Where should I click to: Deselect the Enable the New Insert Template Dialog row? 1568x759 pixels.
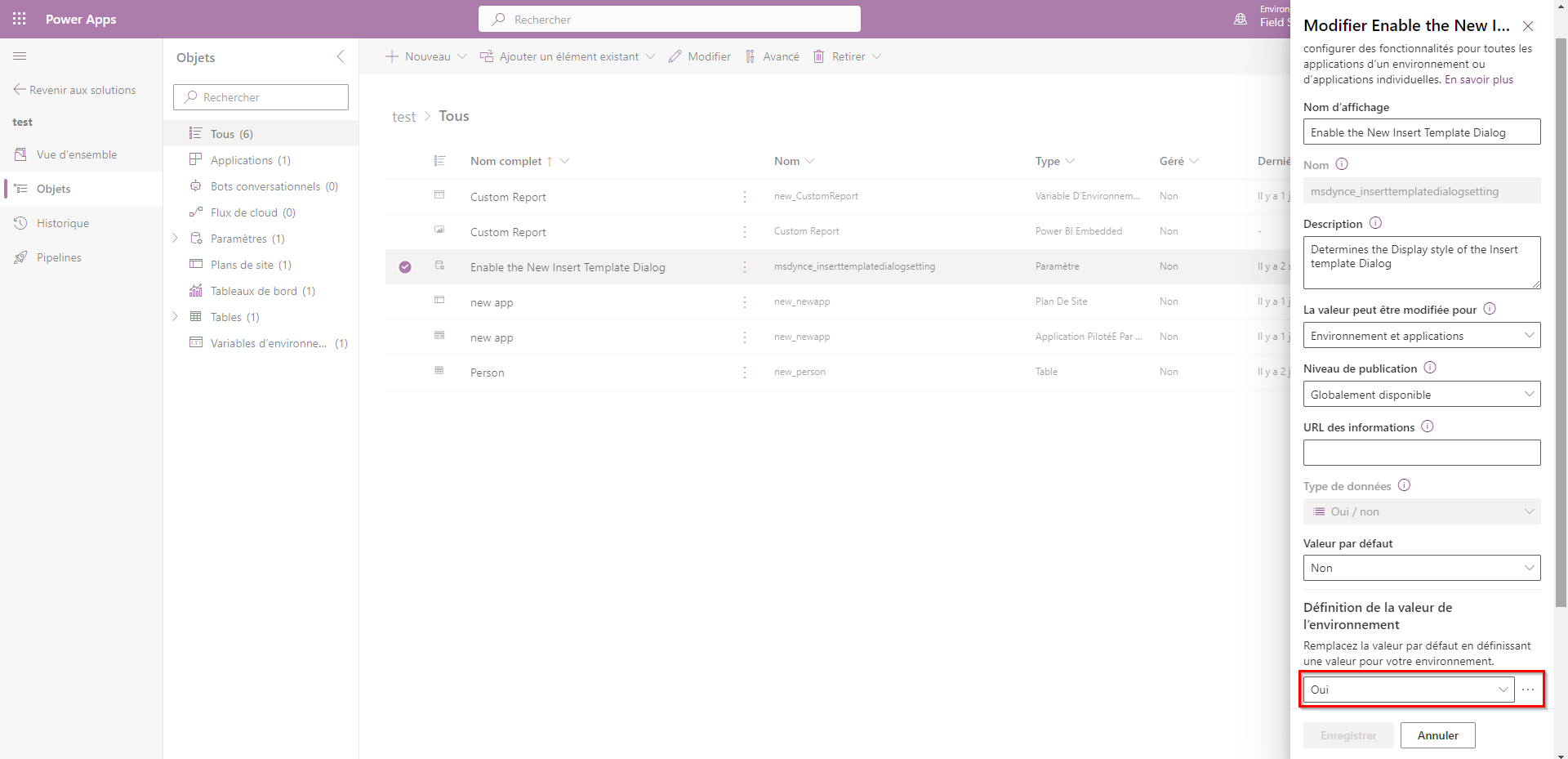[405, 267]
